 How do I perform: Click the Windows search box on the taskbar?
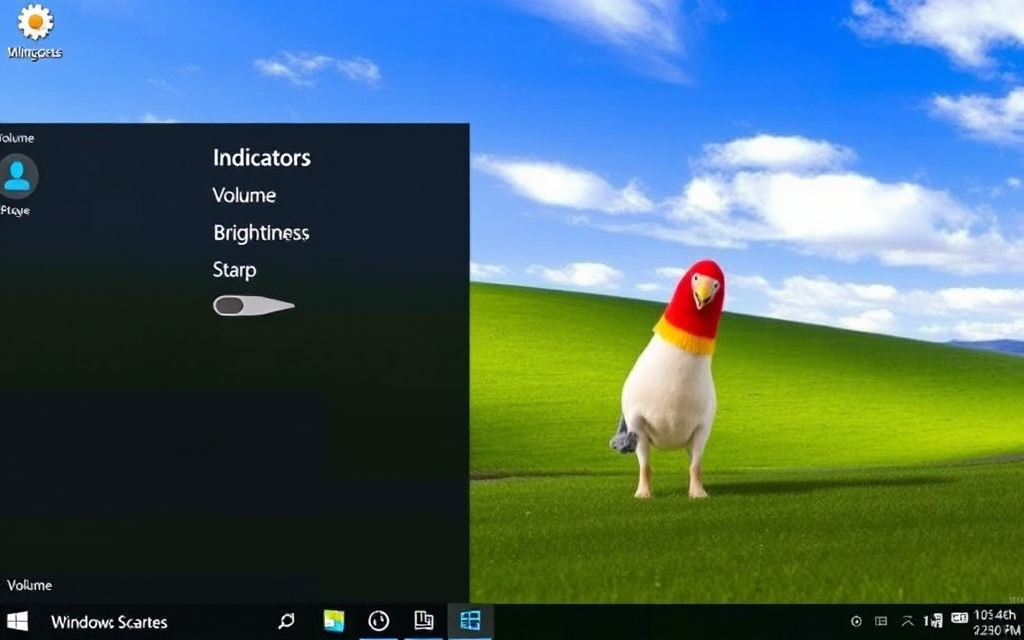[x=109, y=622]
